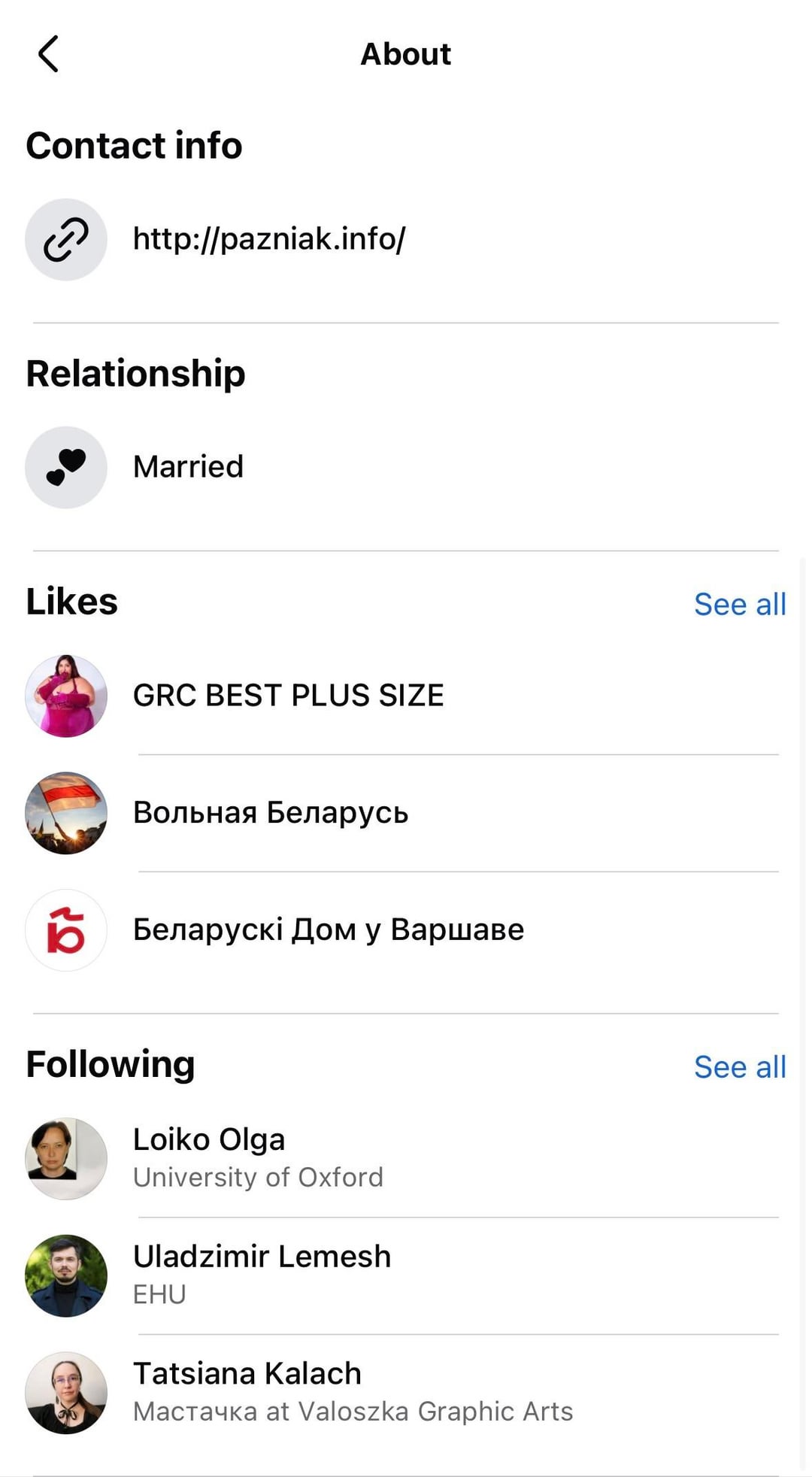See all liked pages
This screenshot has width=812, height=1477.
point(739,604)
